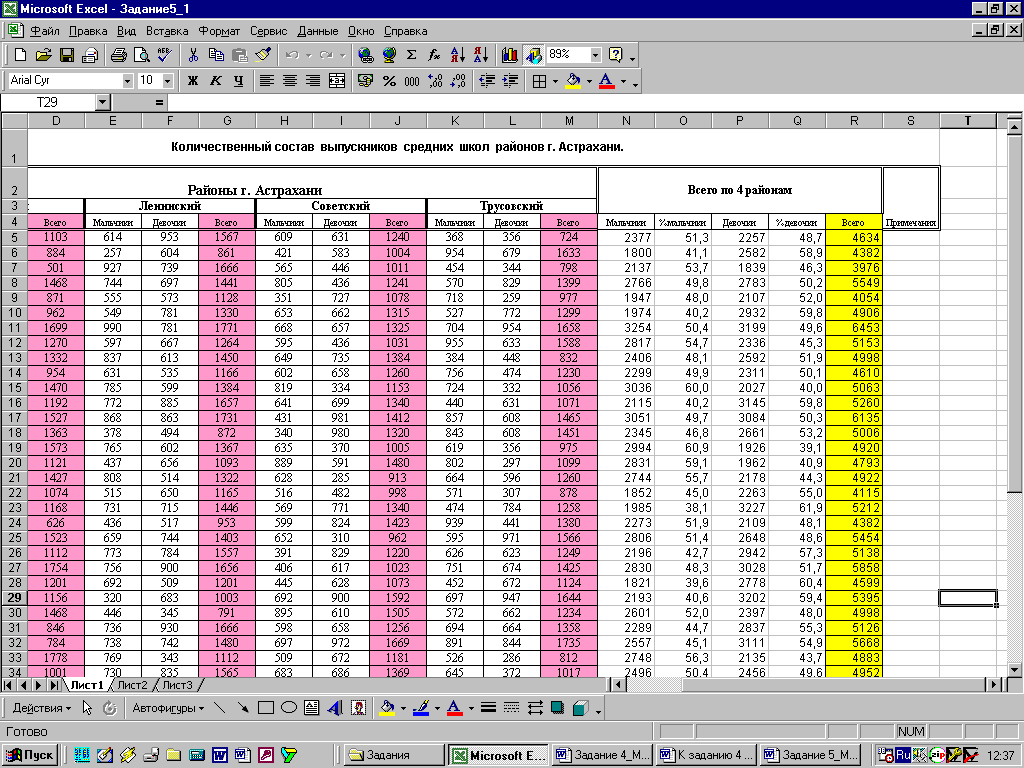Create a new workbook with the New icon
Screen dimensions: 1024x768
pos(20,56)
